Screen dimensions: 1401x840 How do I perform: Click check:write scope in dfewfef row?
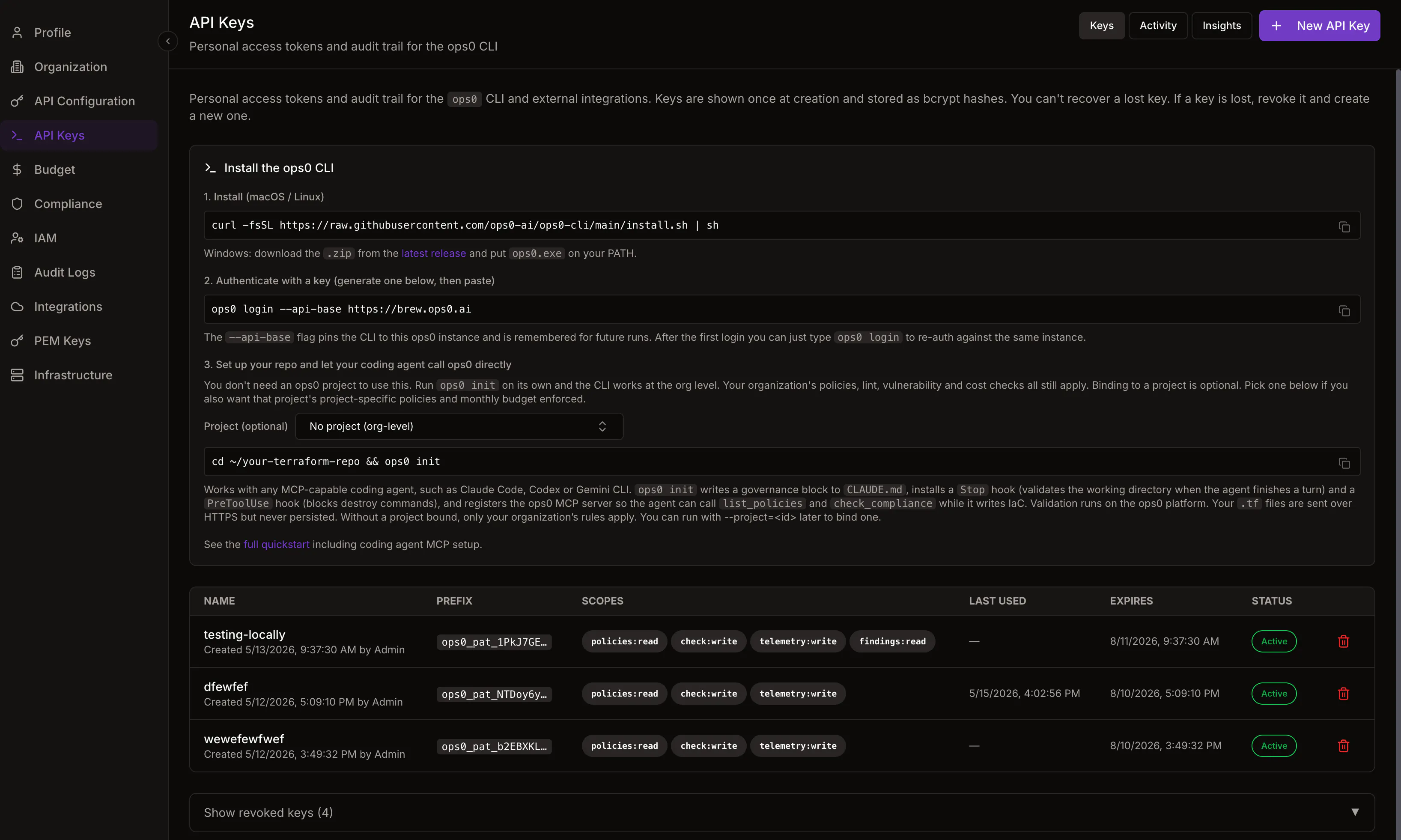[709, 694]
